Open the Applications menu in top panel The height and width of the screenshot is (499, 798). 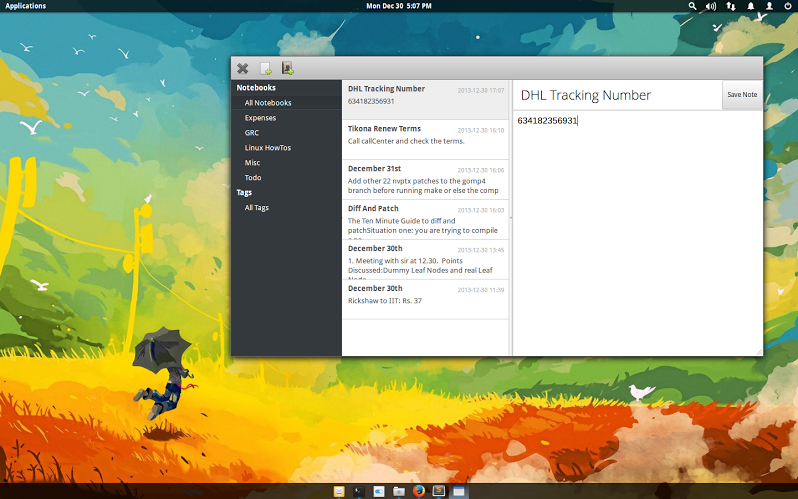(25, 6)
